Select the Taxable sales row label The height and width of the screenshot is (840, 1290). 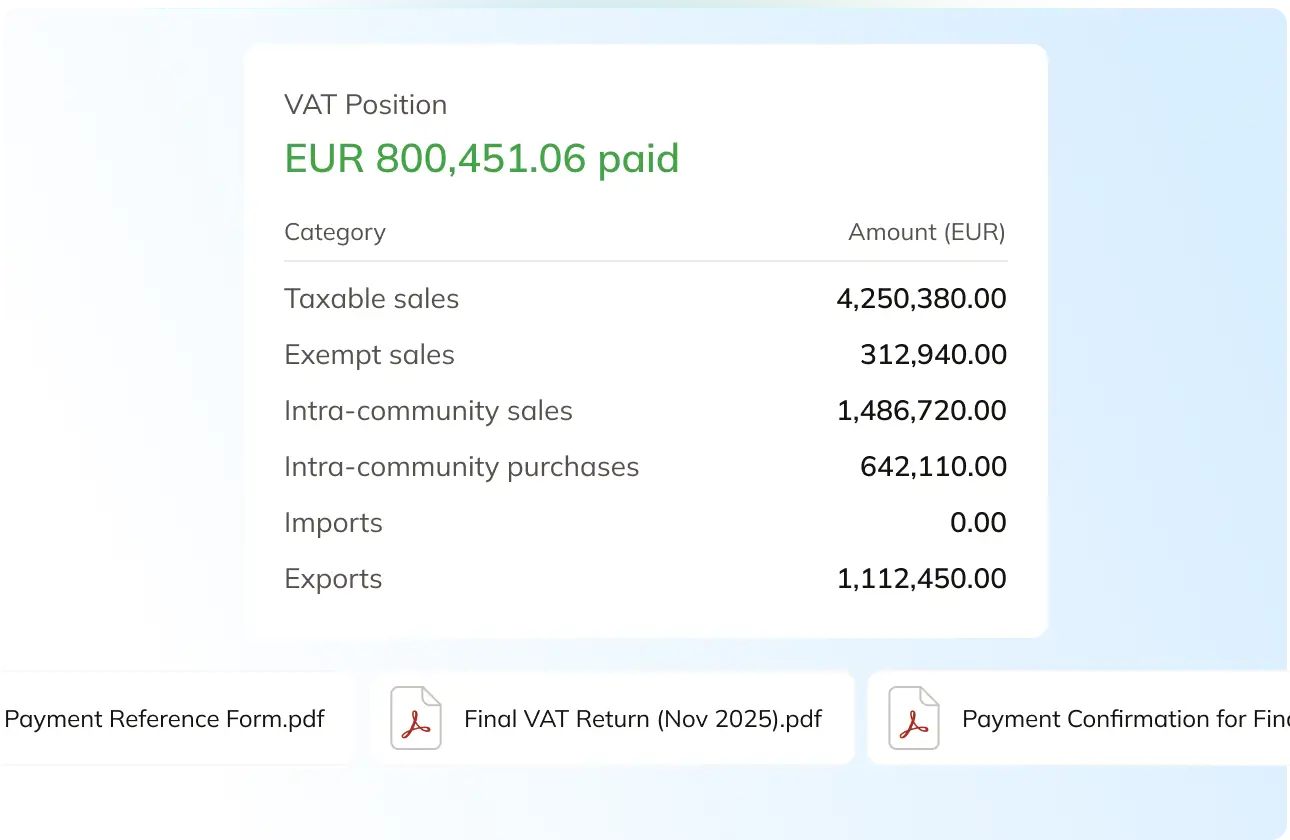pyautogui.click(x=371, y=299)
